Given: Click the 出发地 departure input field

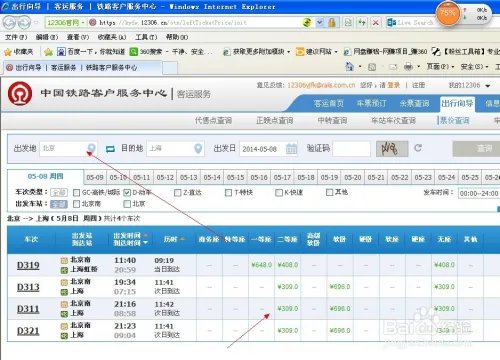Looking at the screenshot, I should coord(68,148).
